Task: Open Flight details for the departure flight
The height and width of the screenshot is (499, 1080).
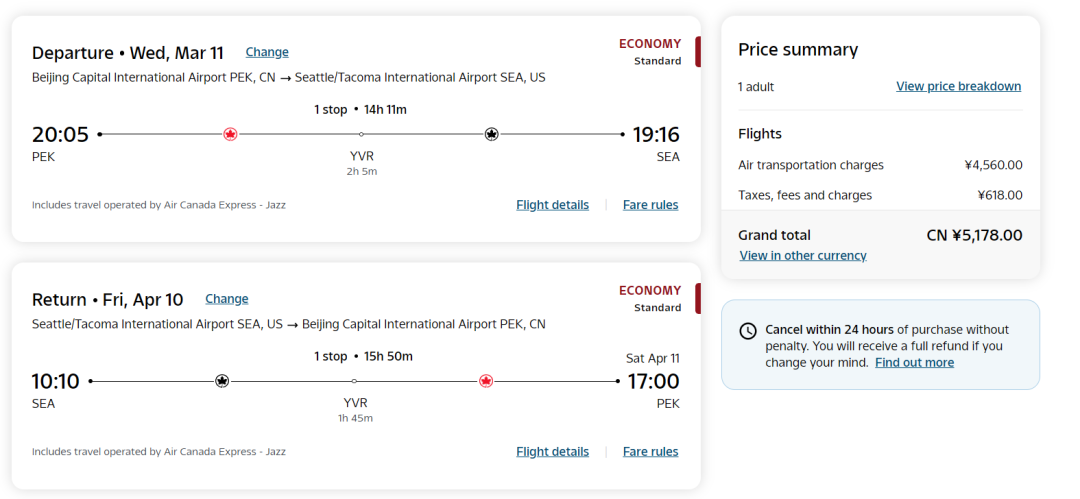Action: coord(552,205)
